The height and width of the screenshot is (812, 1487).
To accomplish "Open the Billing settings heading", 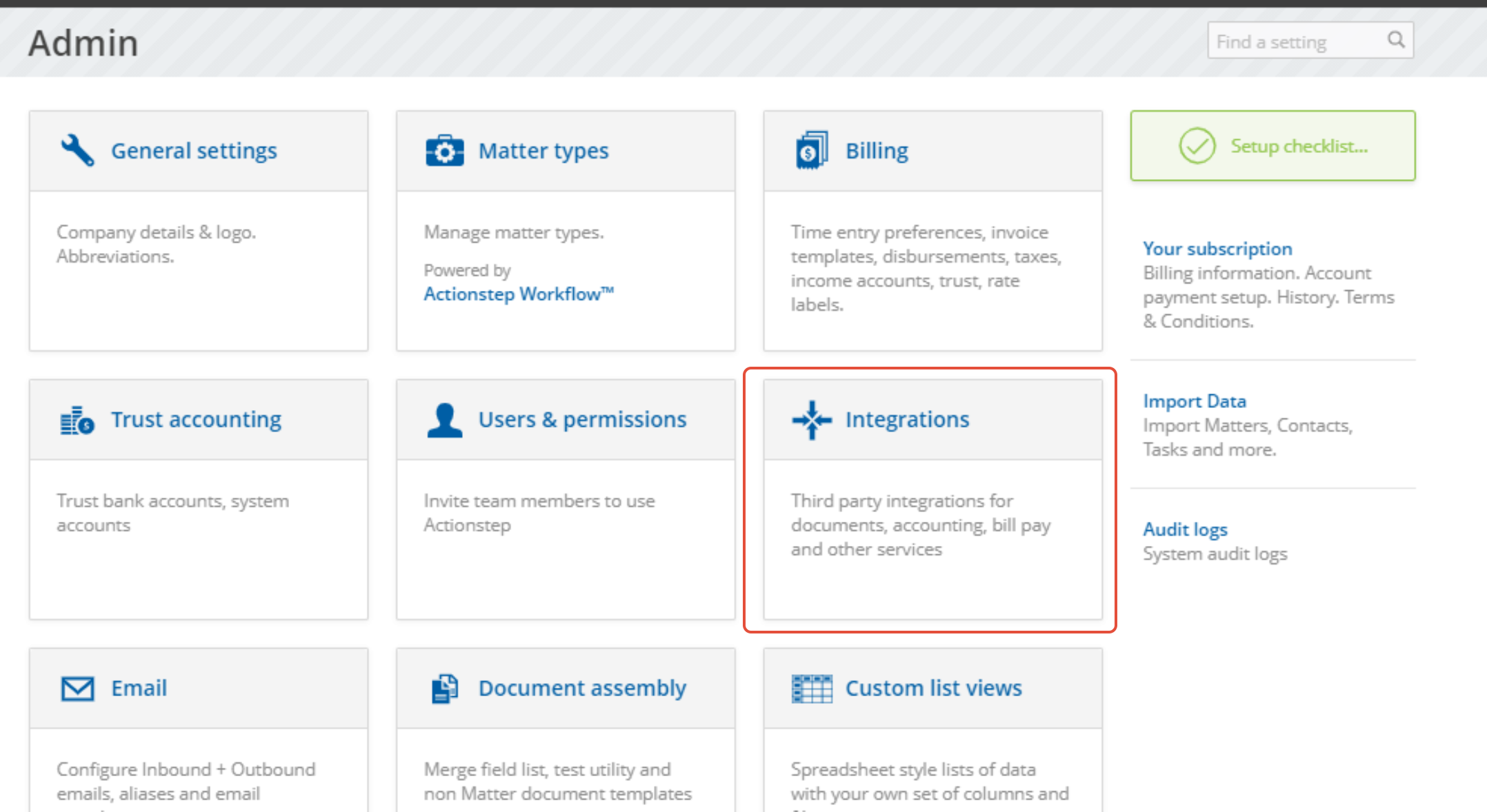I will point(877,150).
